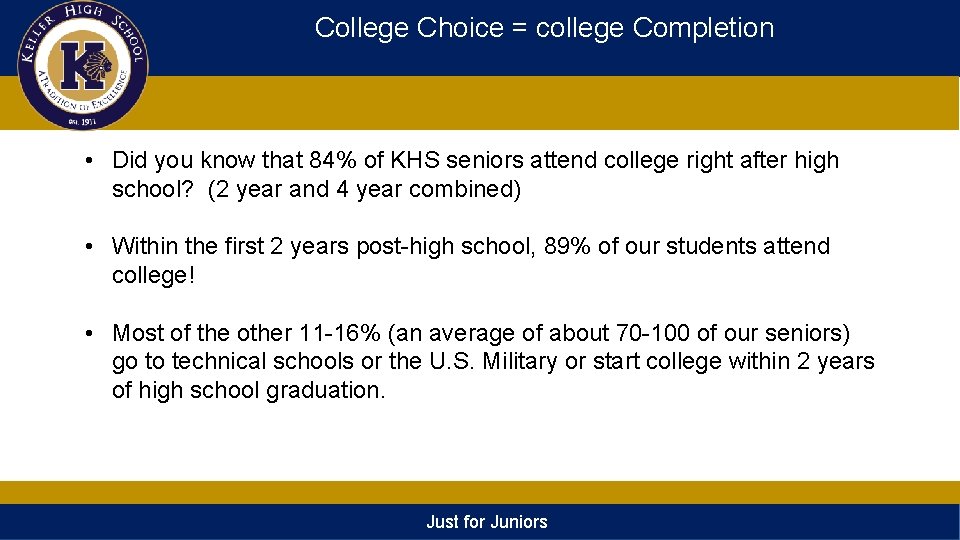Click the K letter in the school emblem

point(80,66)
